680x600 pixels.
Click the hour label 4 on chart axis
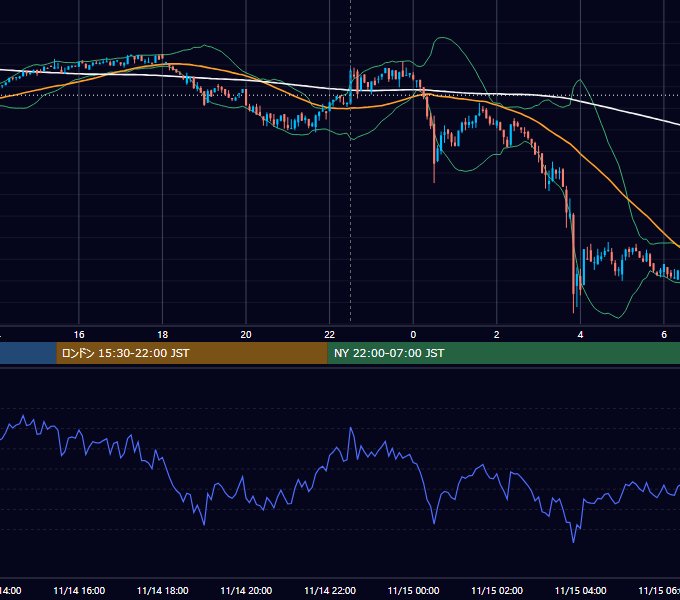580,335
